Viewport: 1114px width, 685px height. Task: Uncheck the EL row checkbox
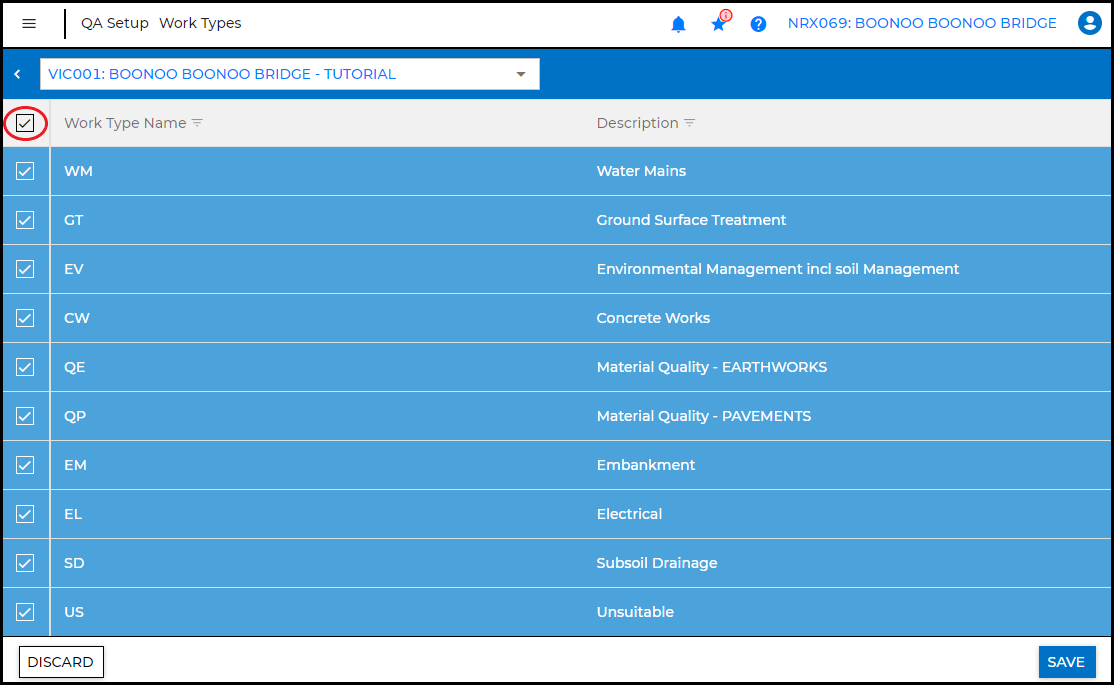pos(25,514)
